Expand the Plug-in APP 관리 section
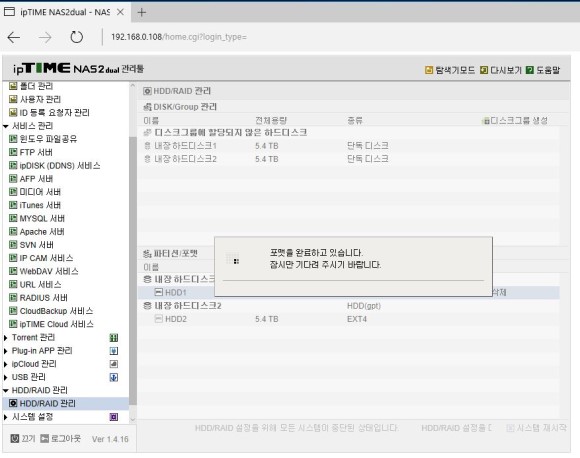Viewport: 580px width, 458px height. click(6, 351)
